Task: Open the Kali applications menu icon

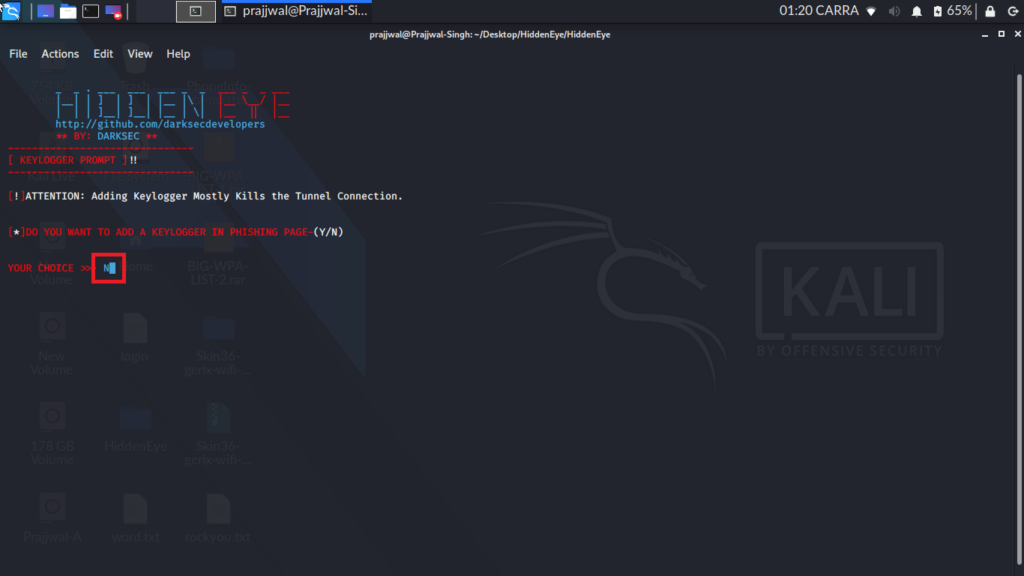Action: click(x=11, y=11)
